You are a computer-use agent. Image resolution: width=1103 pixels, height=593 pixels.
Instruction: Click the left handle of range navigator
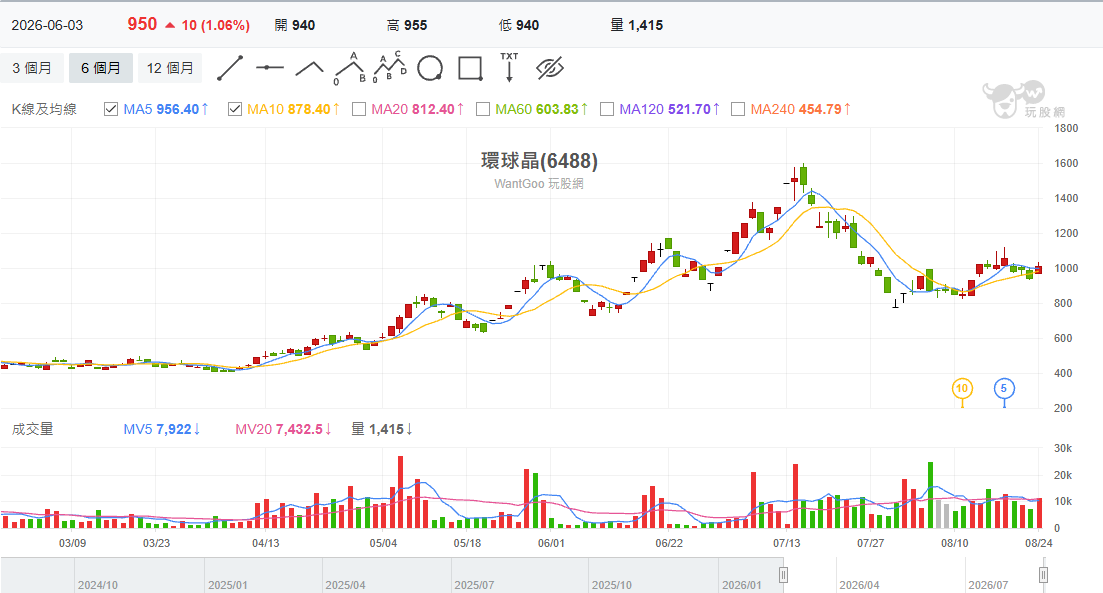tap(783, 575)
